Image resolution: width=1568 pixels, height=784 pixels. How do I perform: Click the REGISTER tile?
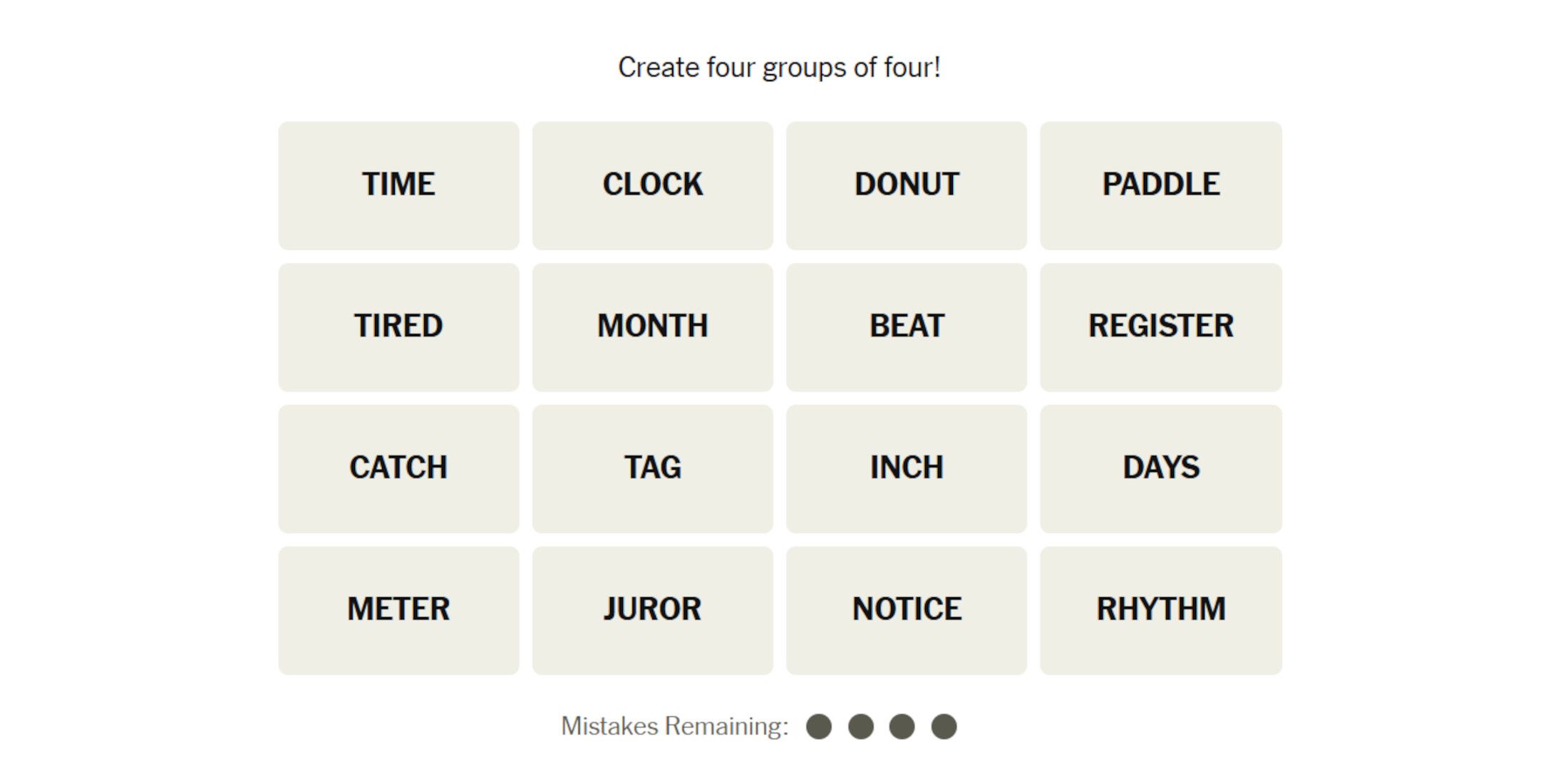pos(1160,327)
